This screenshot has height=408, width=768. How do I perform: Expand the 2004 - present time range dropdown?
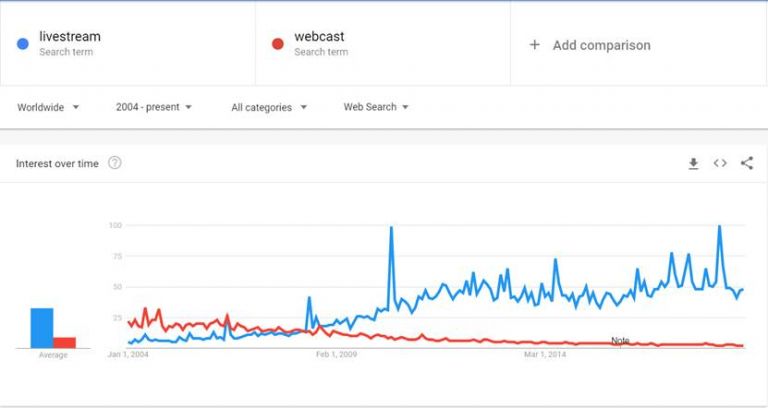click(x=154, y=107)
